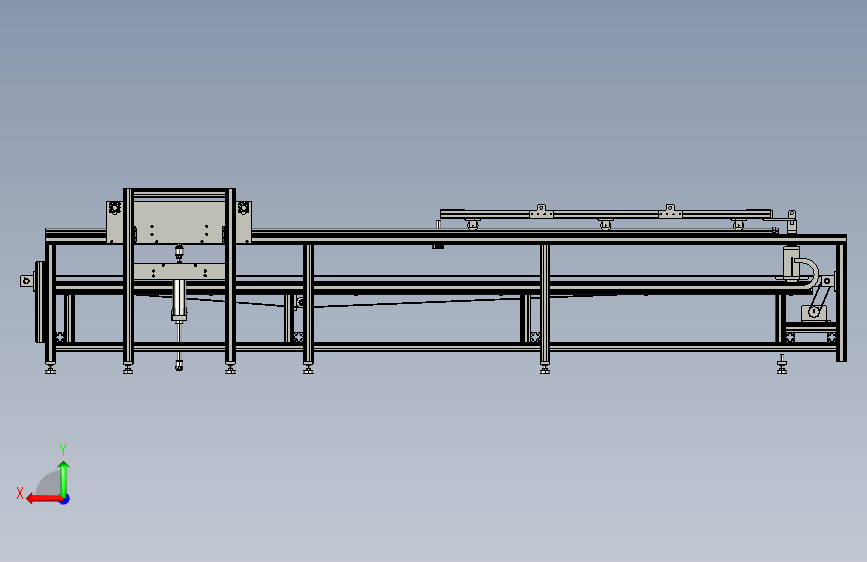Select the green "Y" axis label
Image resolution: width=867 pixels, height=562 pixels.
coord(63,449)
